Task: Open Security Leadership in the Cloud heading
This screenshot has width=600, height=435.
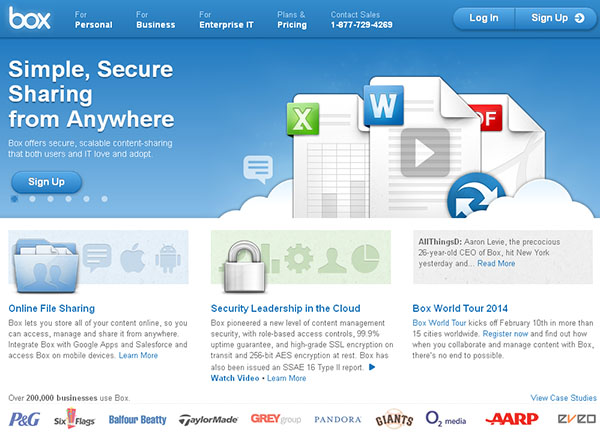Action: (x=285, y=308)
